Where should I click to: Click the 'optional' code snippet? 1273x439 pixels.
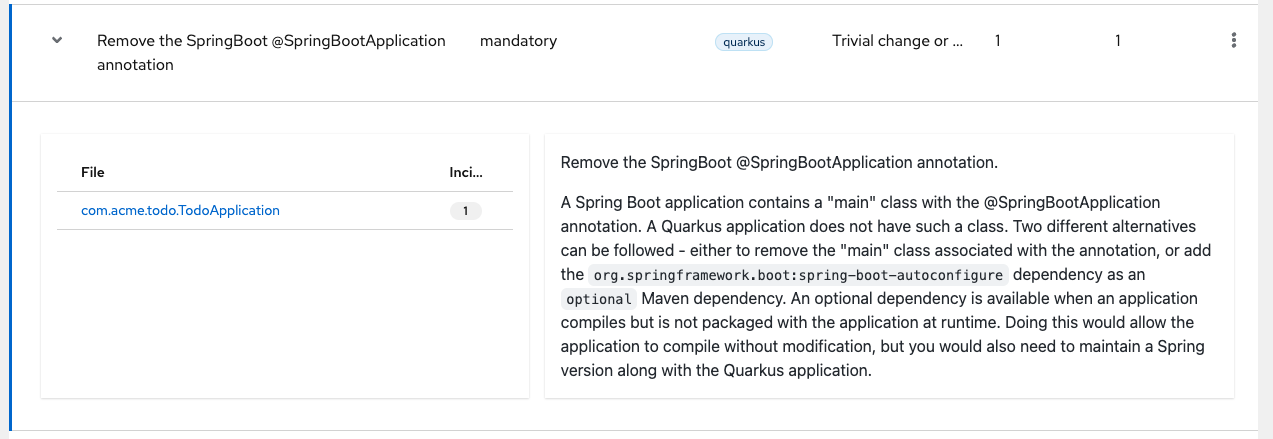point(598,299)
